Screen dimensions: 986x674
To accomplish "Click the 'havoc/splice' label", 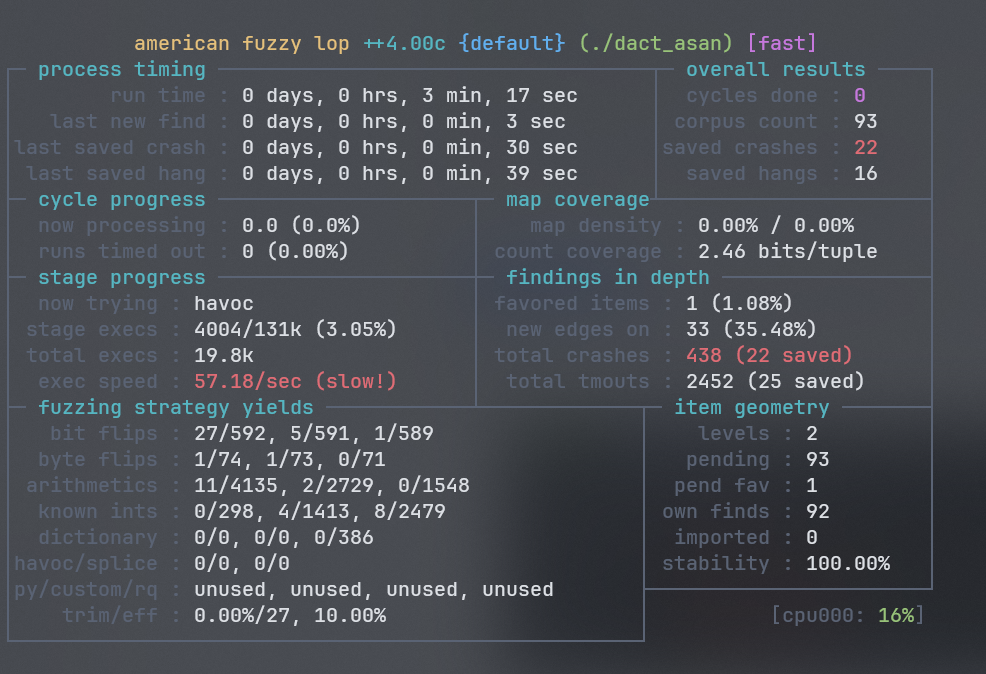I will (x=86, y=563).
